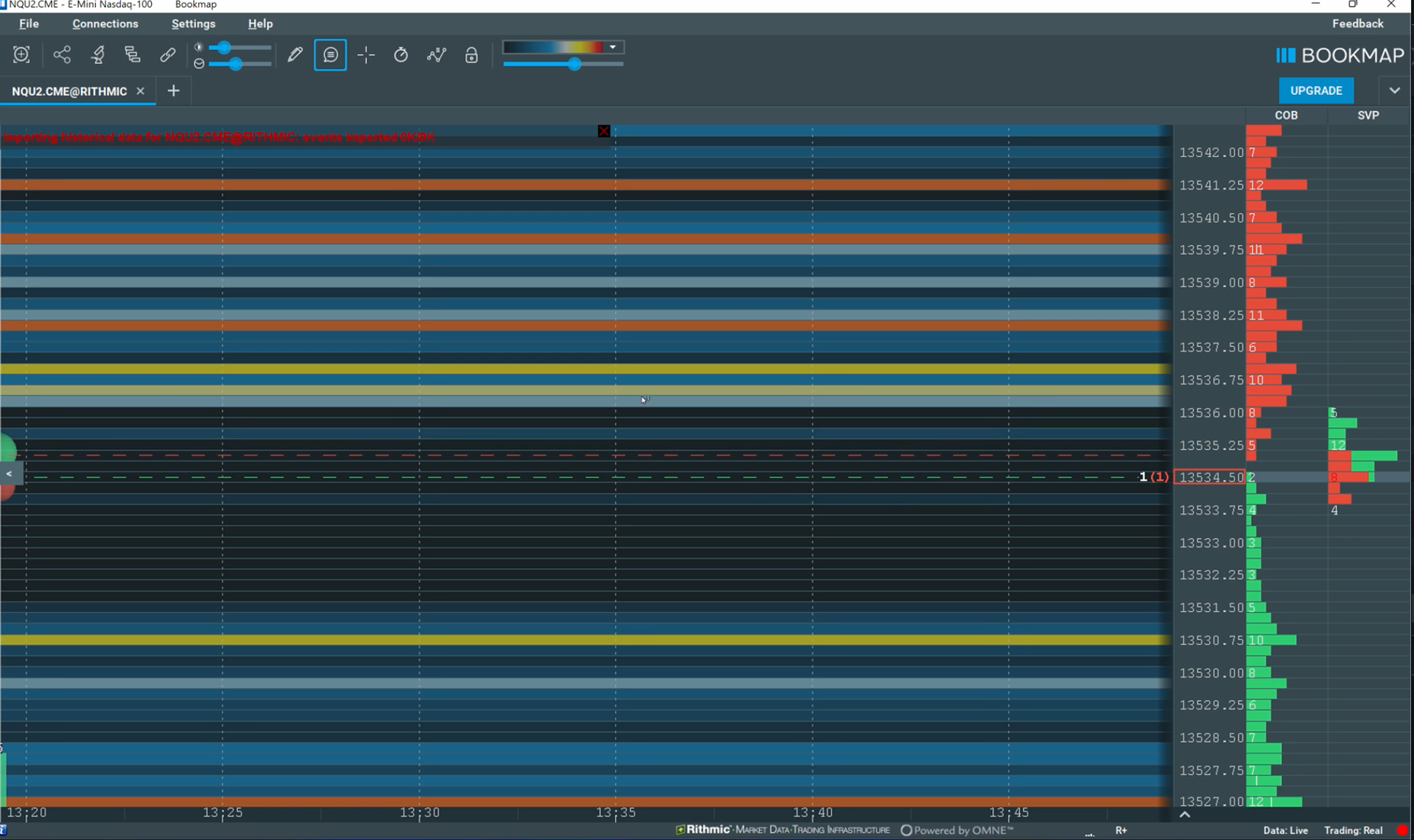Click price level 13539.00
Viewport: 1414px width, 840px height.
(x=1211, y=283)
